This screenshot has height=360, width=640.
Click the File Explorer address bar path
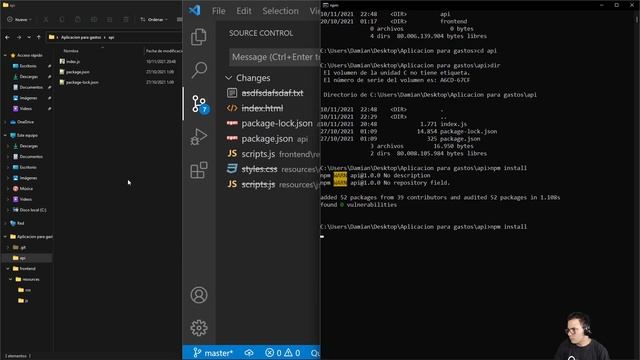114,37
